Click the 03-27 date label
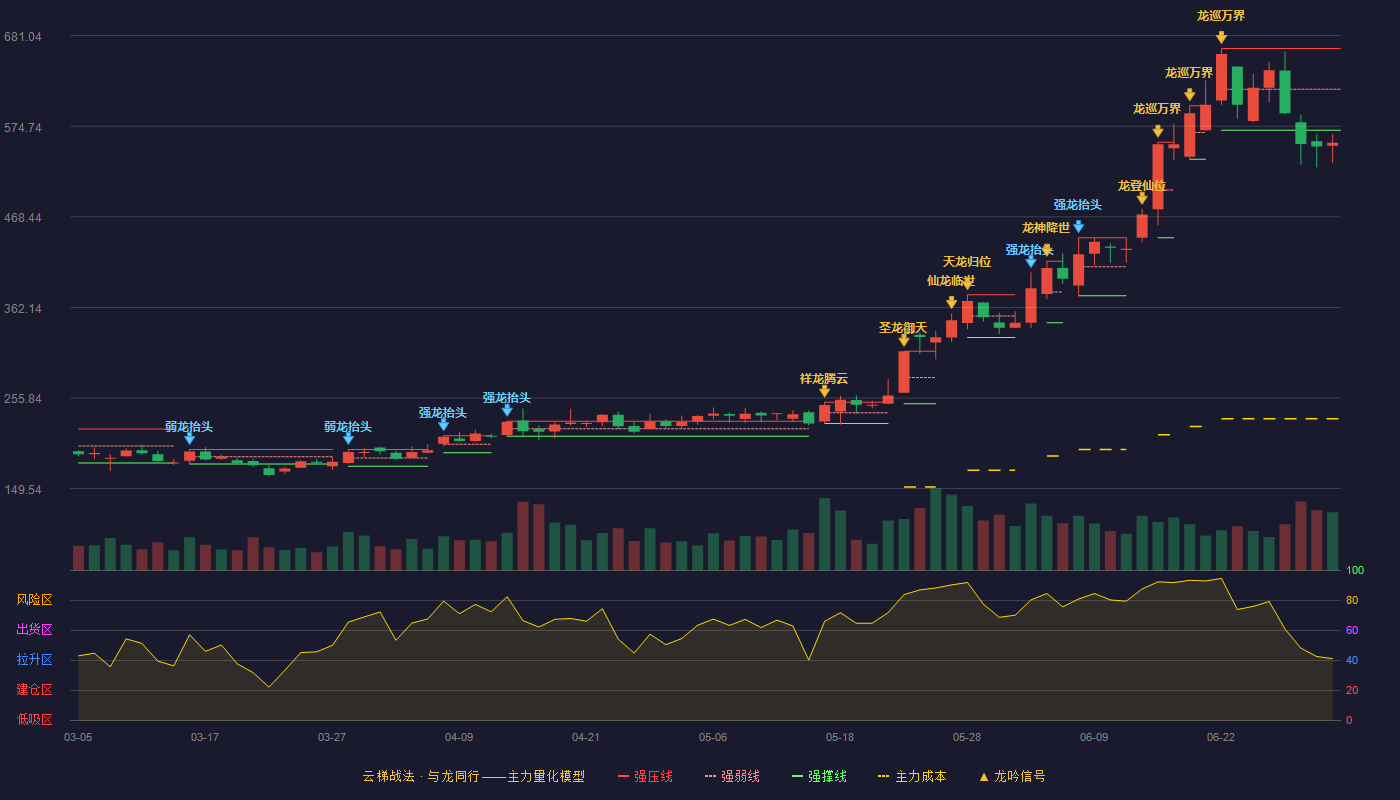This screenshot has height=800, width=1400. [x=332, y=737]
